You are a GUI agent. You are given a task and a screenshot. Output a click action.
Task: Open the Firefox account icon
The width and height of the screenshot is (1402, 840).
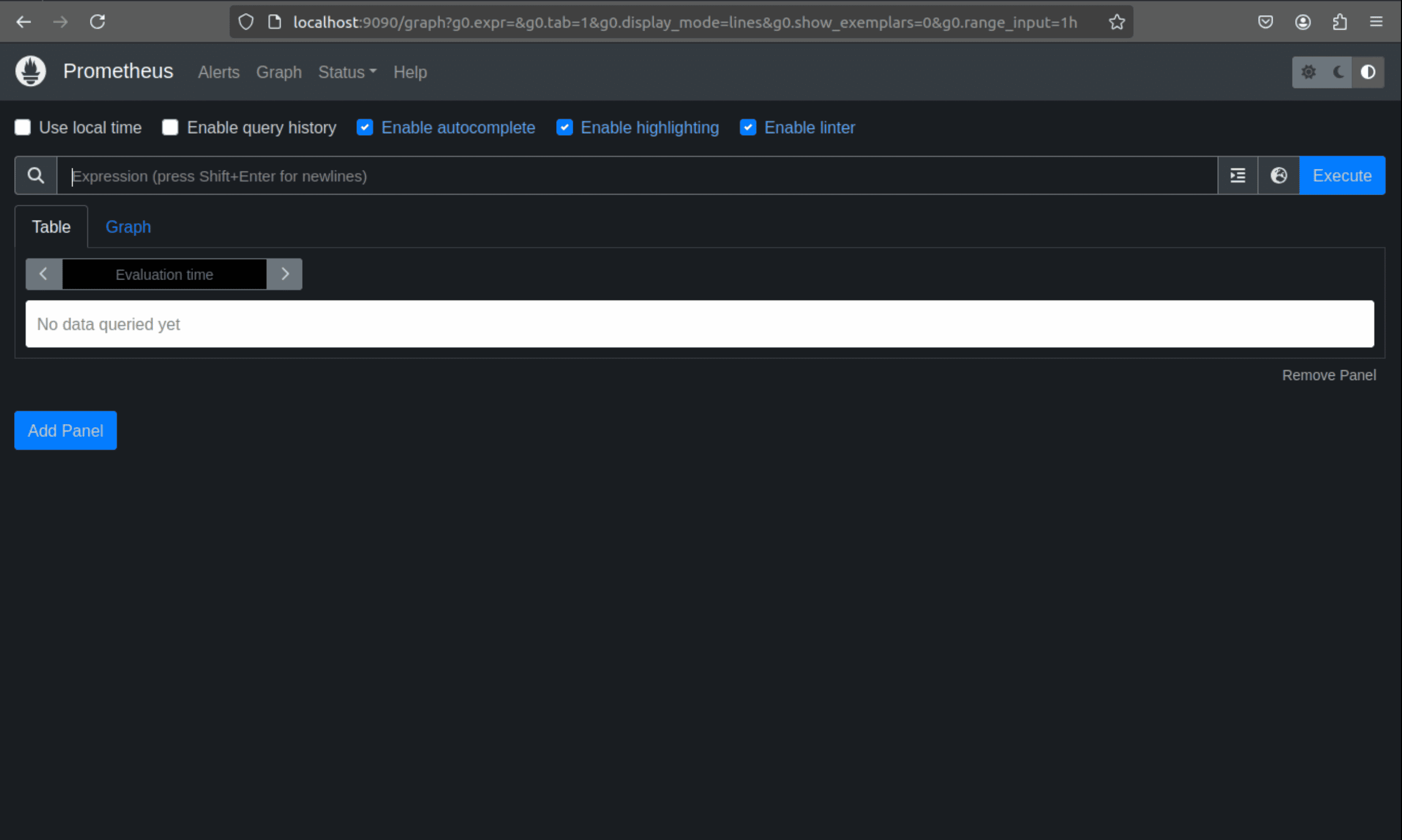pos(1303,22)
